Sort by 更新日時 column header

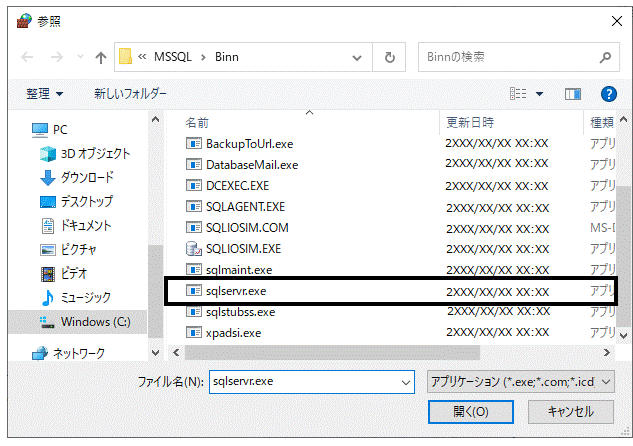470,122
